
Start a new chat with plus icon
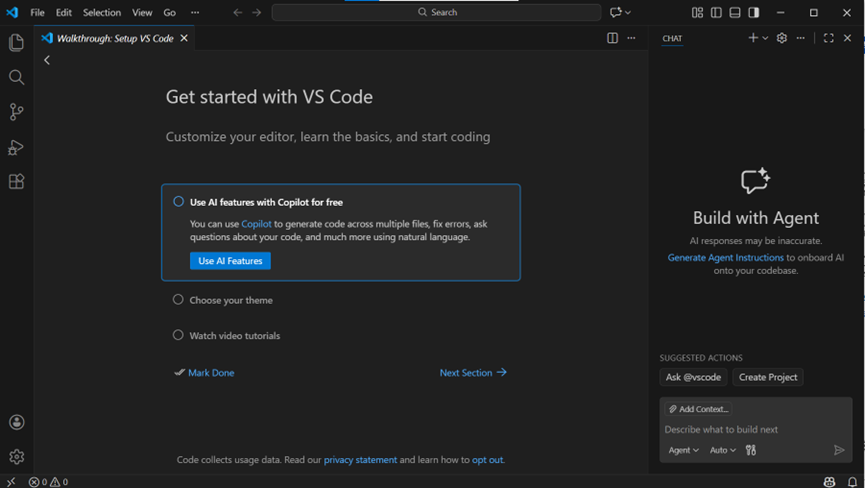pos(753,37)
